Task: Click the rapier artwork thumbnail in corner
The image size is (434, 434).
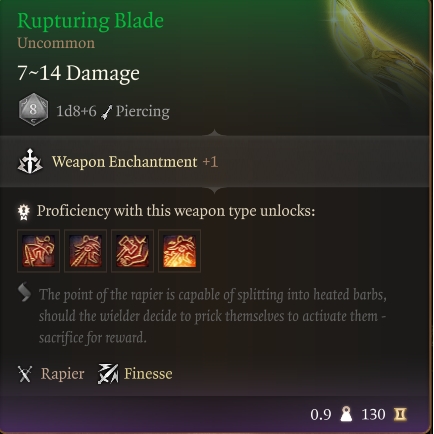Action: coord(380,43)
